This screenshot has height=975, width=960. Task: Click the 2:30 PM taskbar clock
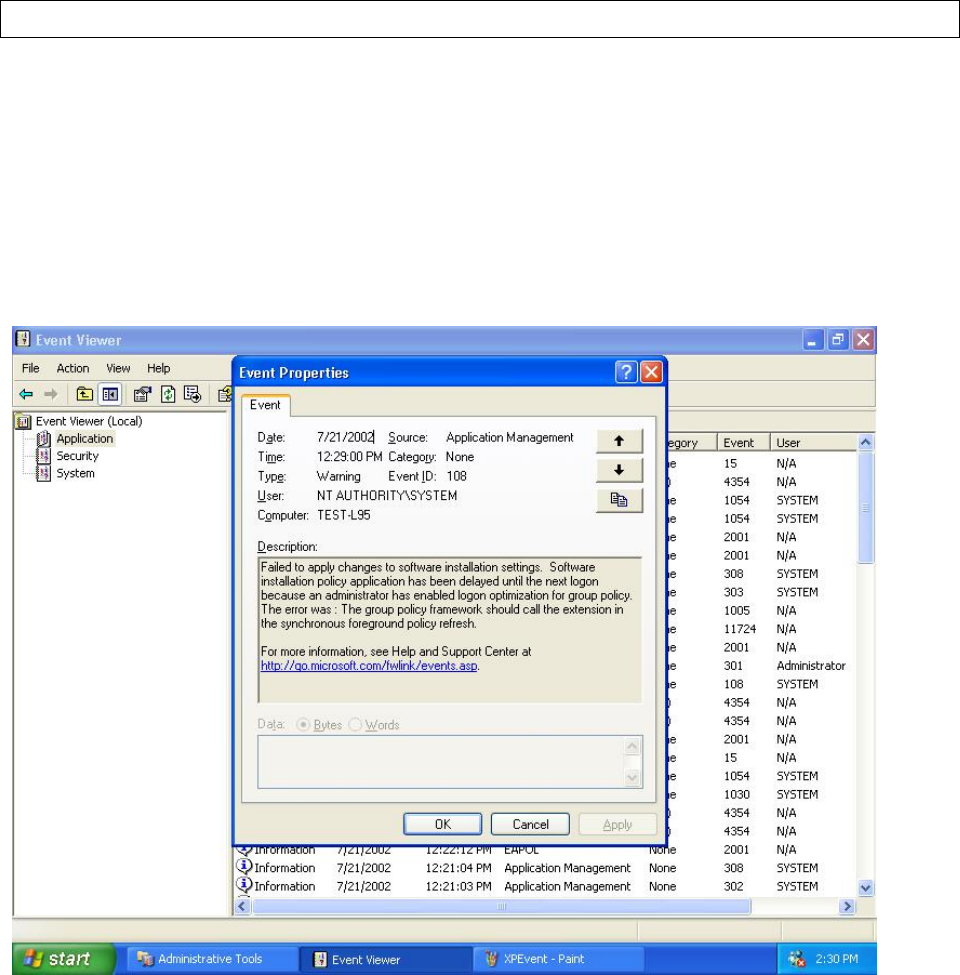pos(836,959)
